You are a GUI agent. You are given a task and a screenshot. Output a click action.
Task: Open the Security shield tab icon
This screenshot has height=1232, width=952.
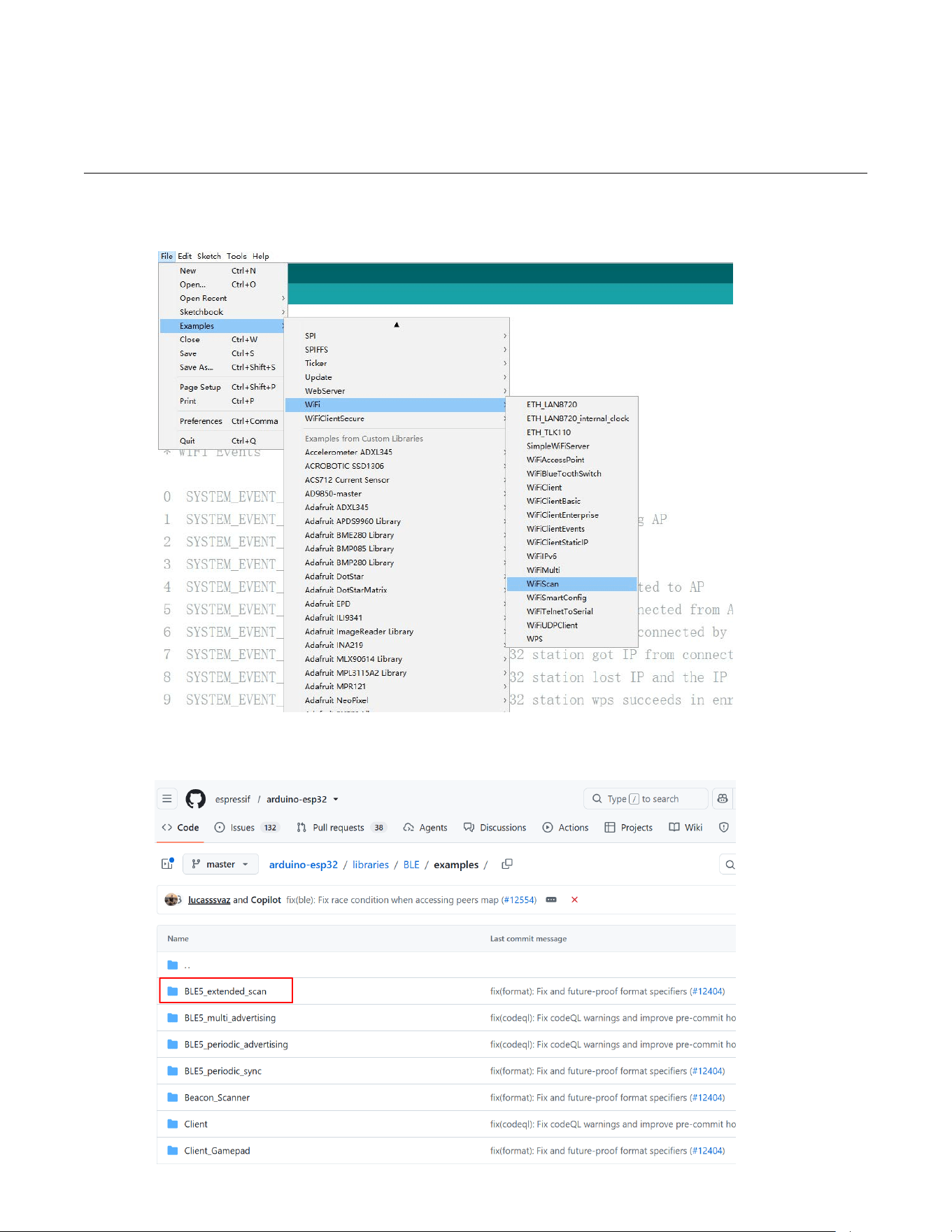[x=724, y=827]
